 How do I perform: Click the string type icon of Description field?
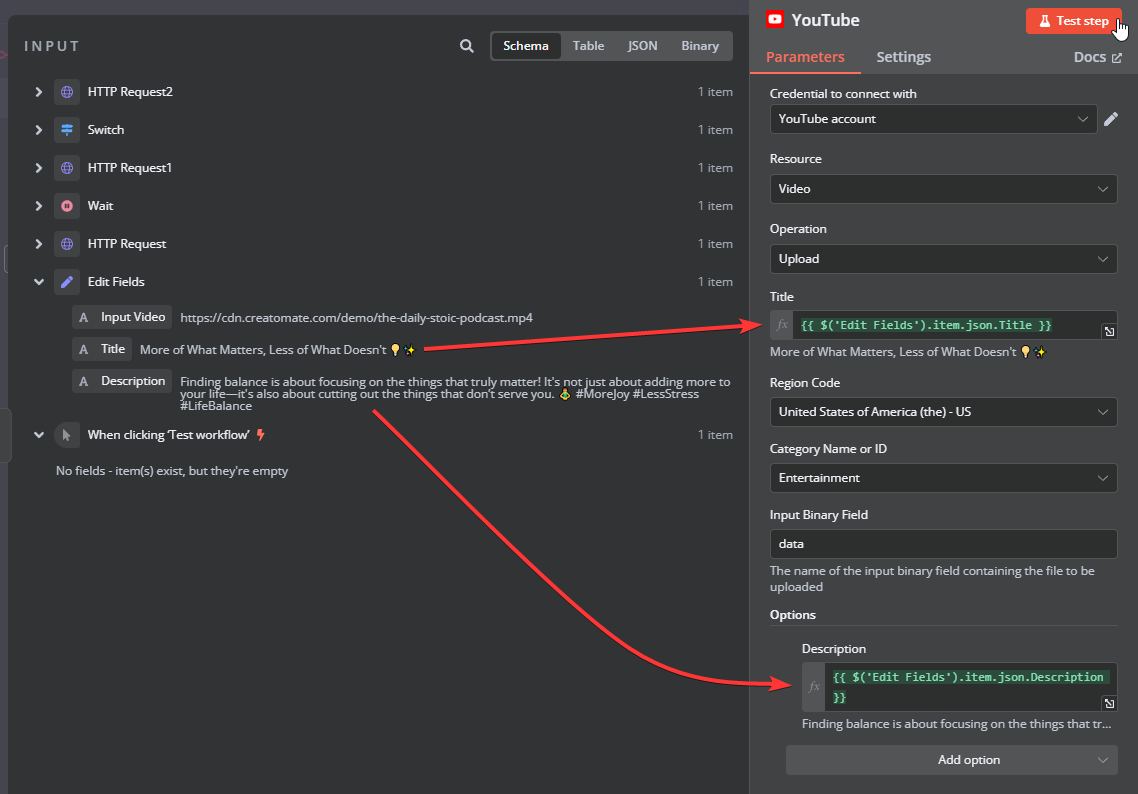point(83,381)
